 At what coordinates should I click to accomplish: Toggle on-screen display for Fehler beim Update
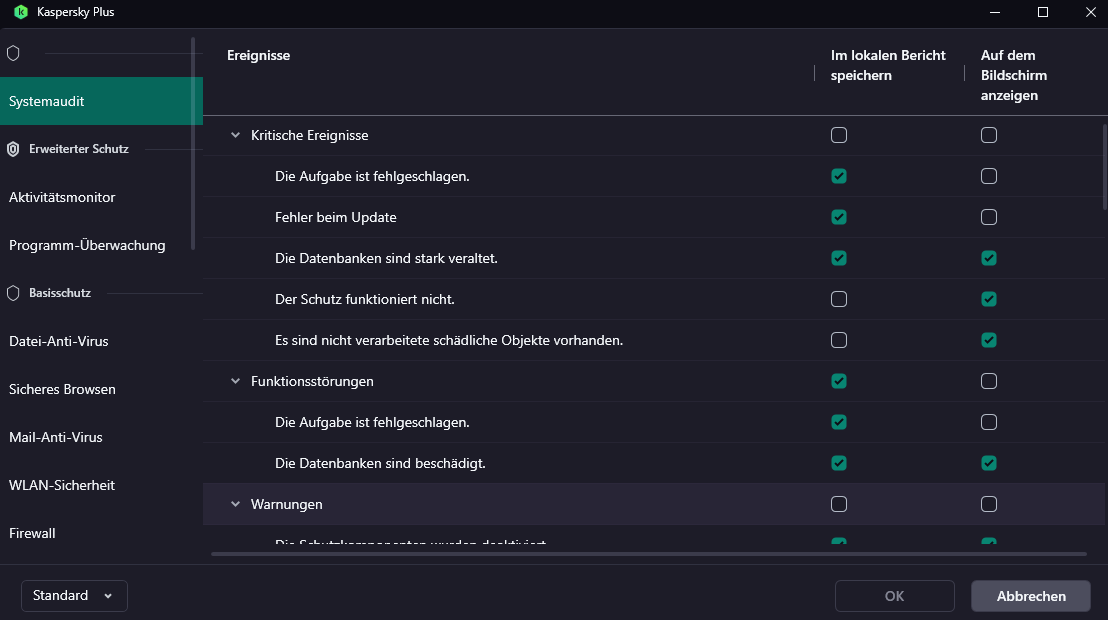[x=989, y=217]
